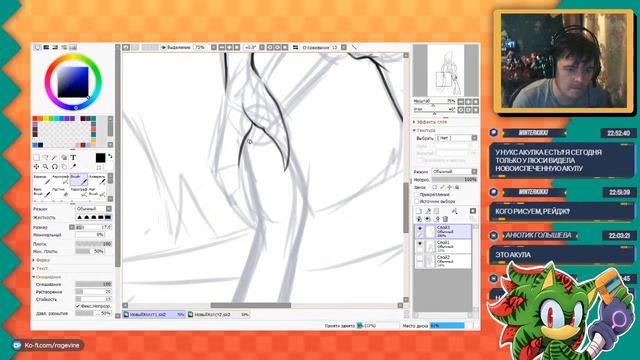Select the Zoom magnifier tool
Image resolution: width=640 pixels, height=360 pixels.
click(46, 167)
